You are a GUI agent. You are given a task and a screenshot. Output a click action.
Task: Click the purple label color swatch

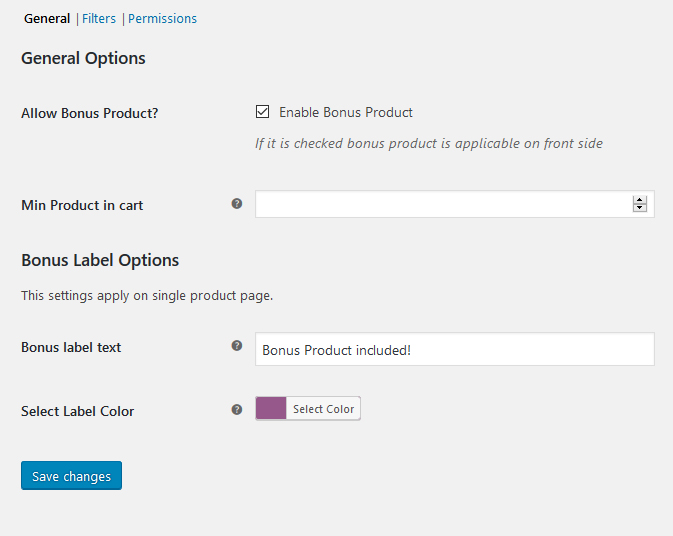click(x=271, y=409)
